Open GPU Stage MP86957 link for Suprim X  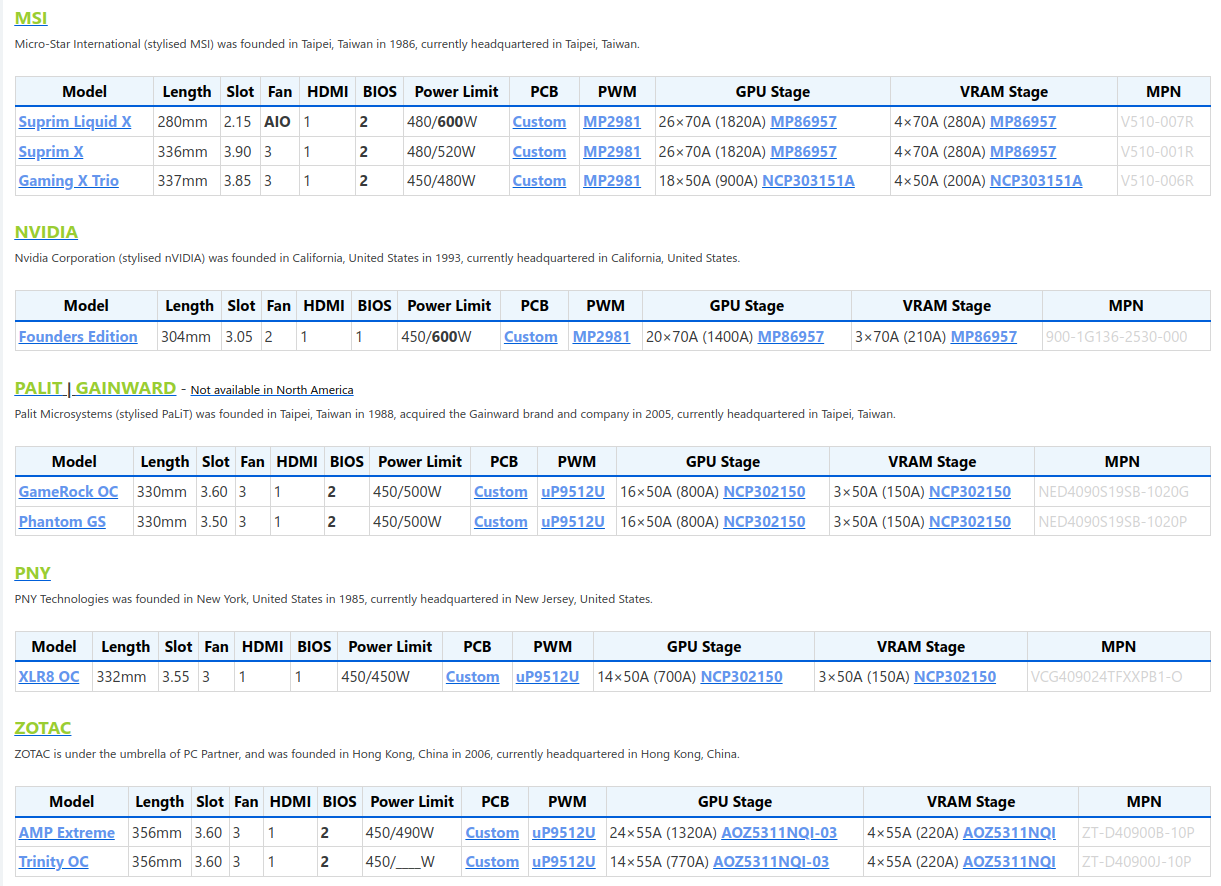(x=804, y=152)
